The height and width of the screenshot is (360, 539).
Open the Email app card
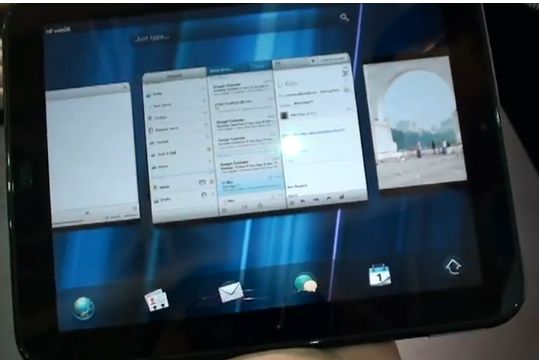point(254,138)
